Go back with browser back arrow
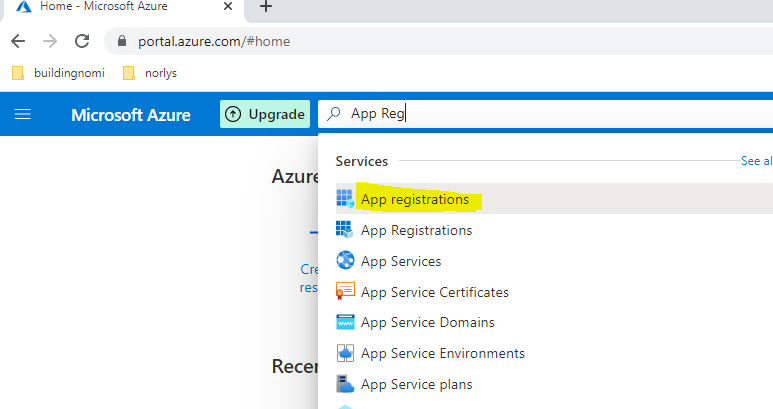The height and width of the screenshot is (409, 773). (x=18, y=41)
